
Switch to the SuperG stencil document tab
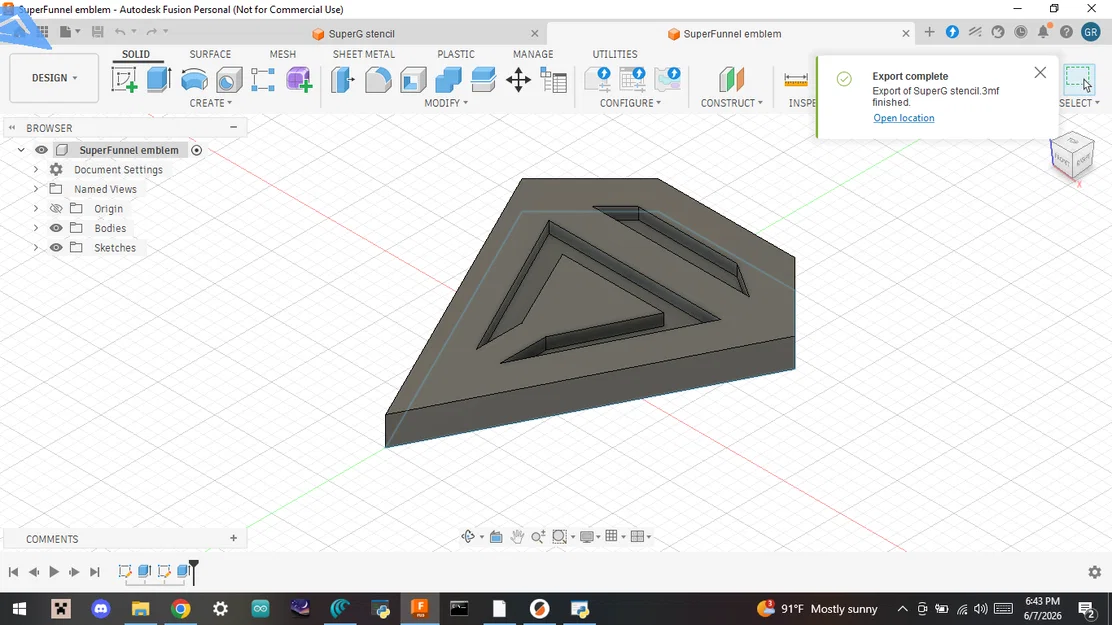(361, 34)
